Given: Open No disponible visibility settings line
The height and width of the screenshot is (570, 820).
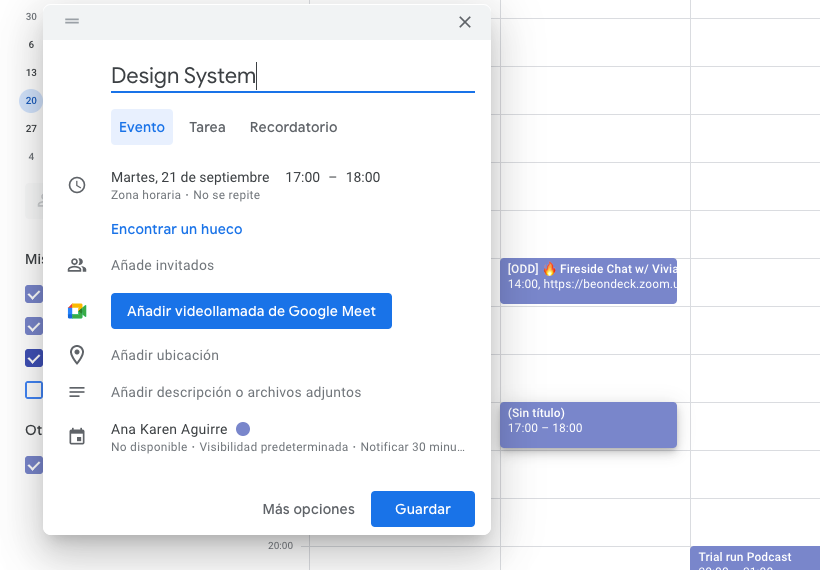Looking at the screenshot, I should coord(288,447).
